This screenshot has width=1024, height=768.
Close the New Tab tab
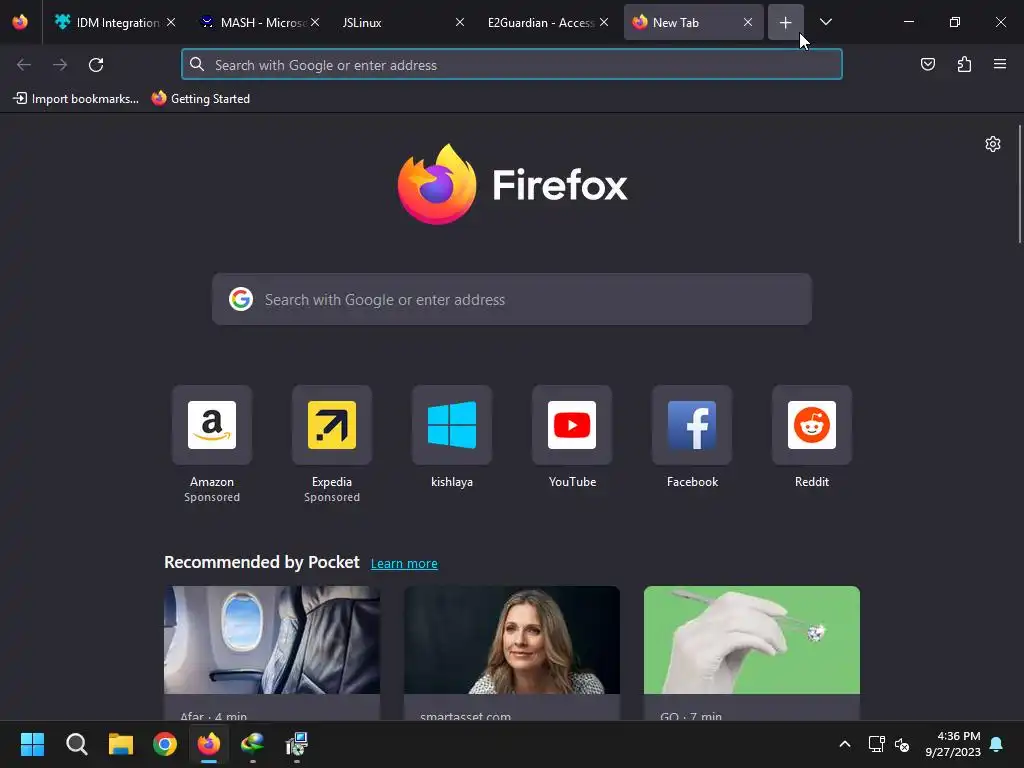pyautogui.click(x=748, y=22)
